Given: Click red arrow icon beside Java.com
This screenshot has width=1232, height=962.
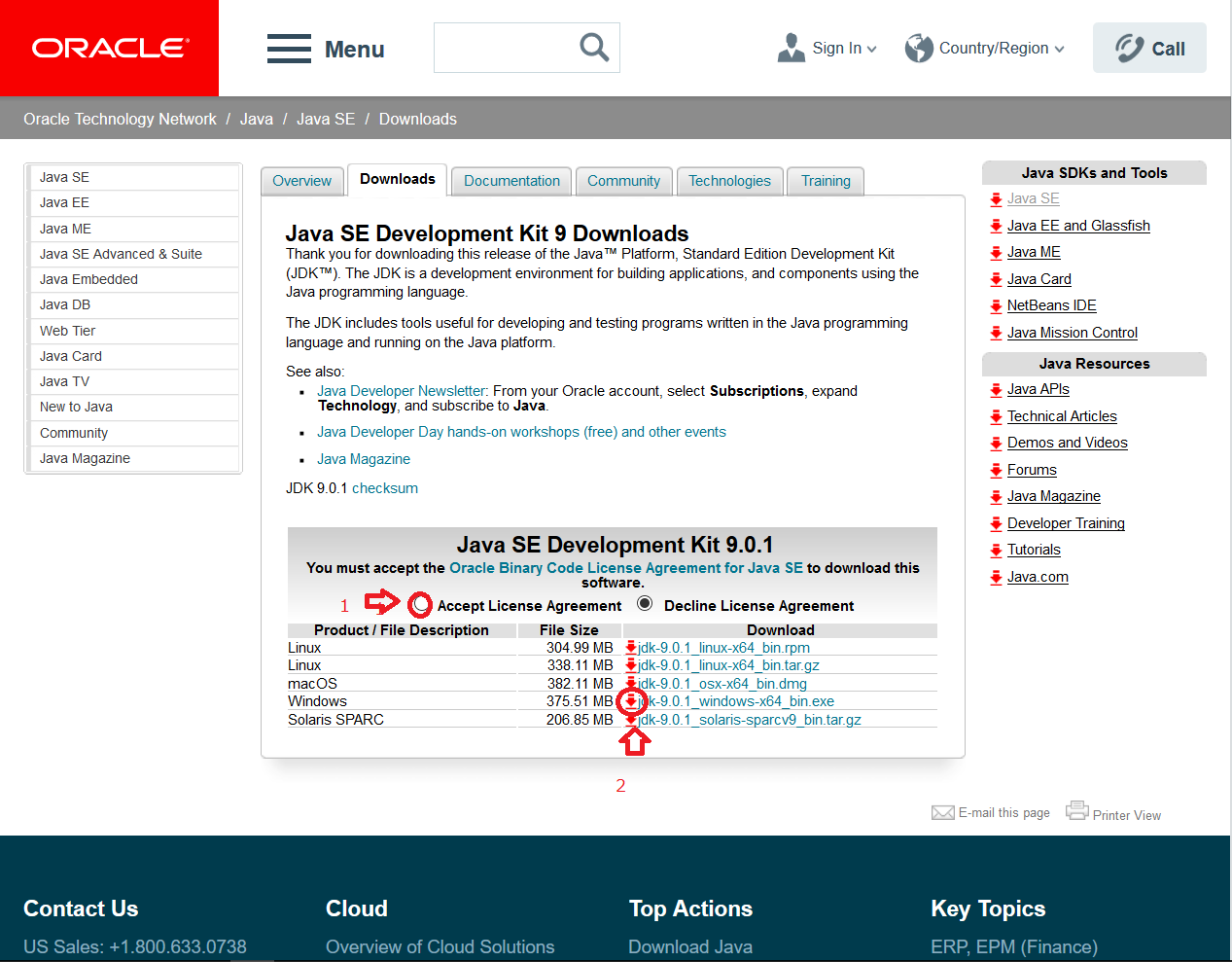Looking at the screenshot, I should [x=996, y=577].
